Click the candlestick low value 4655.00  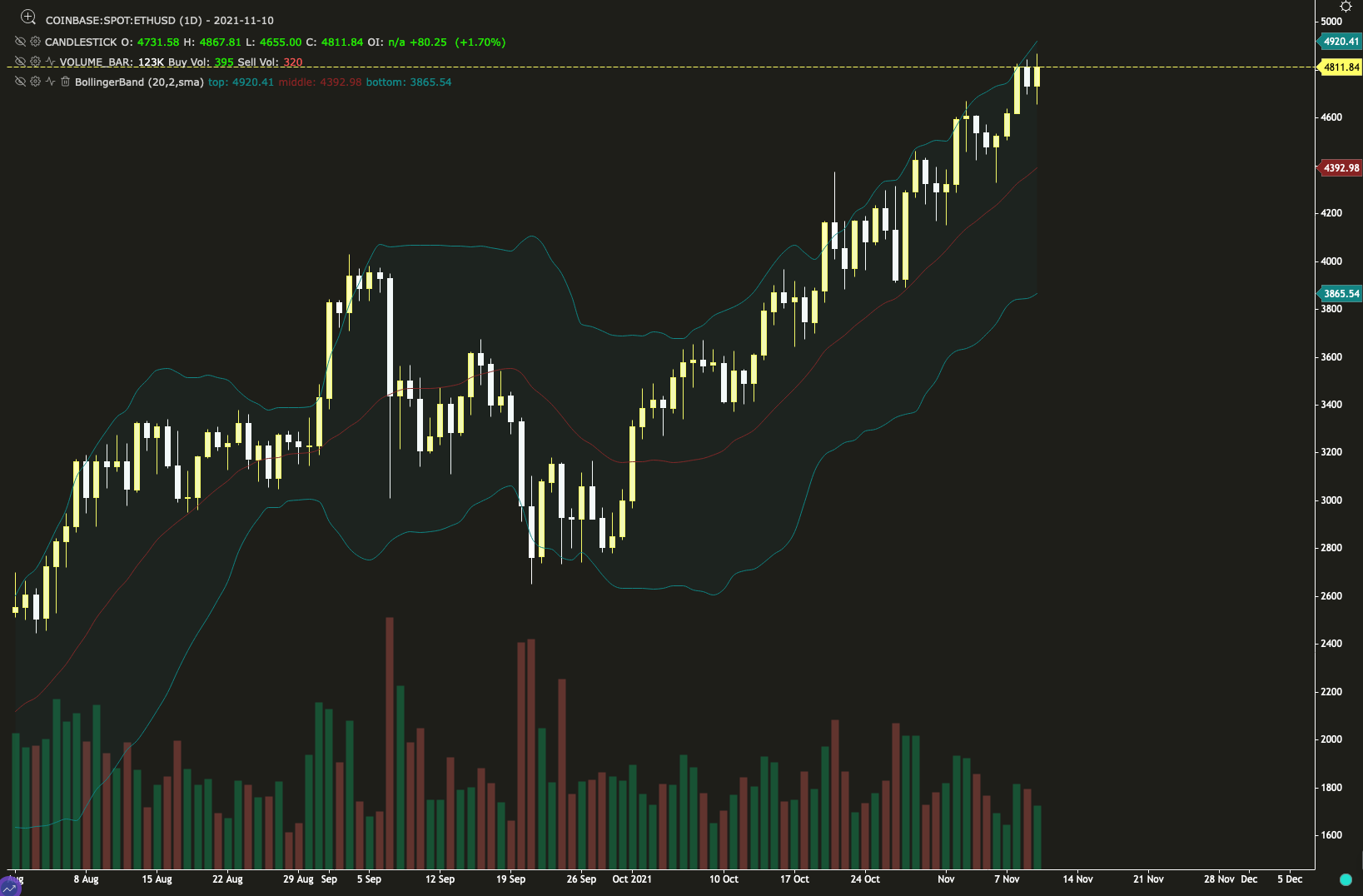click(281, 42)
